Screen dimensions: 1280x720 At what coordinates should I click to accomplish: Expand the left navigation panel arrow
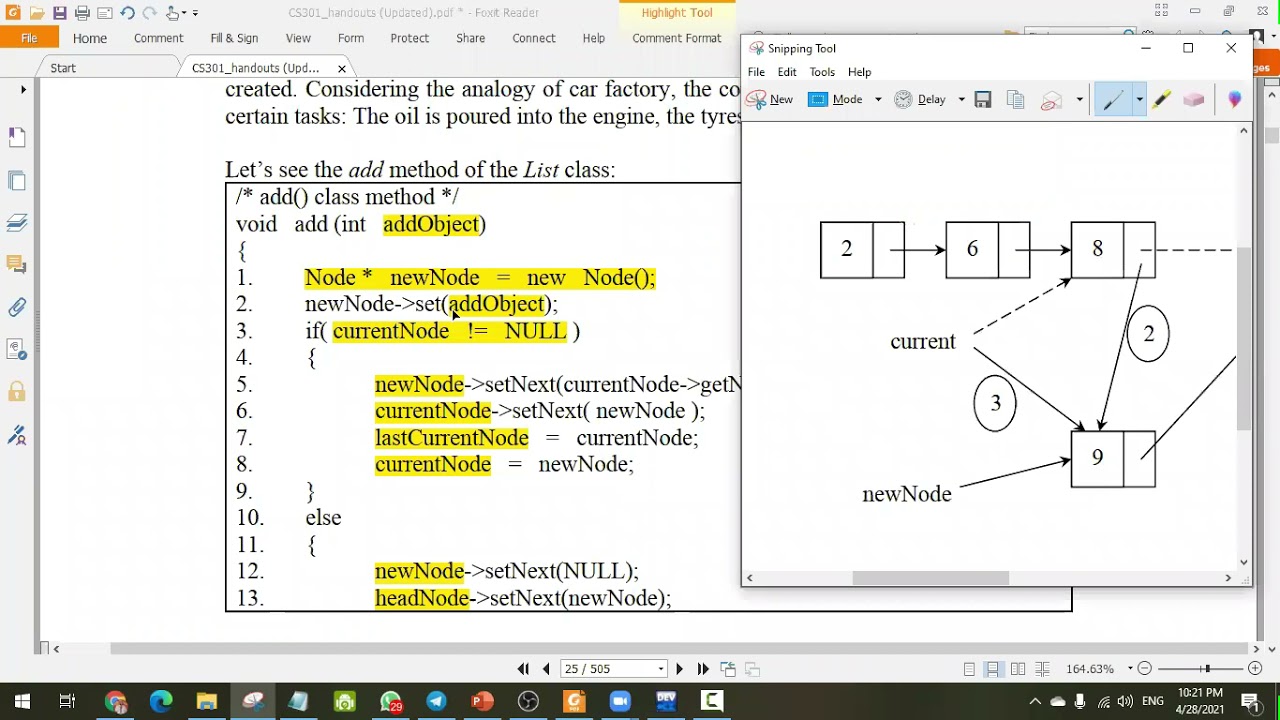tap(23, 89)
